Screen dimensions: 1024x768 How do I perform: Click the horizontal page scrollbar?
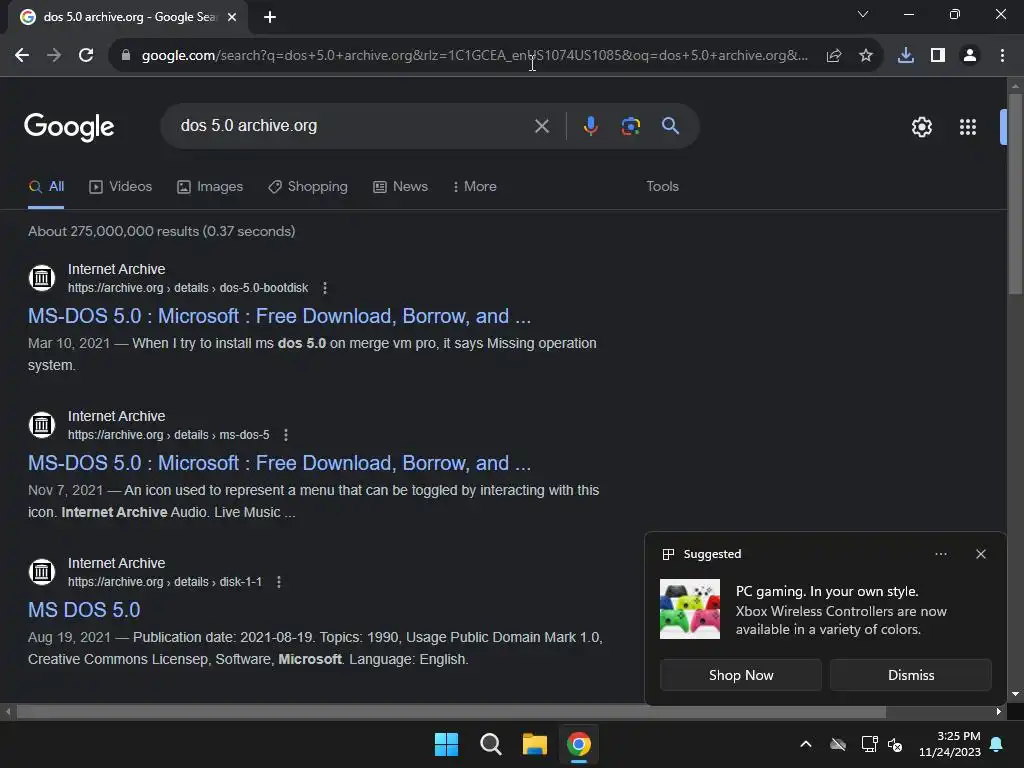(451, 712)
